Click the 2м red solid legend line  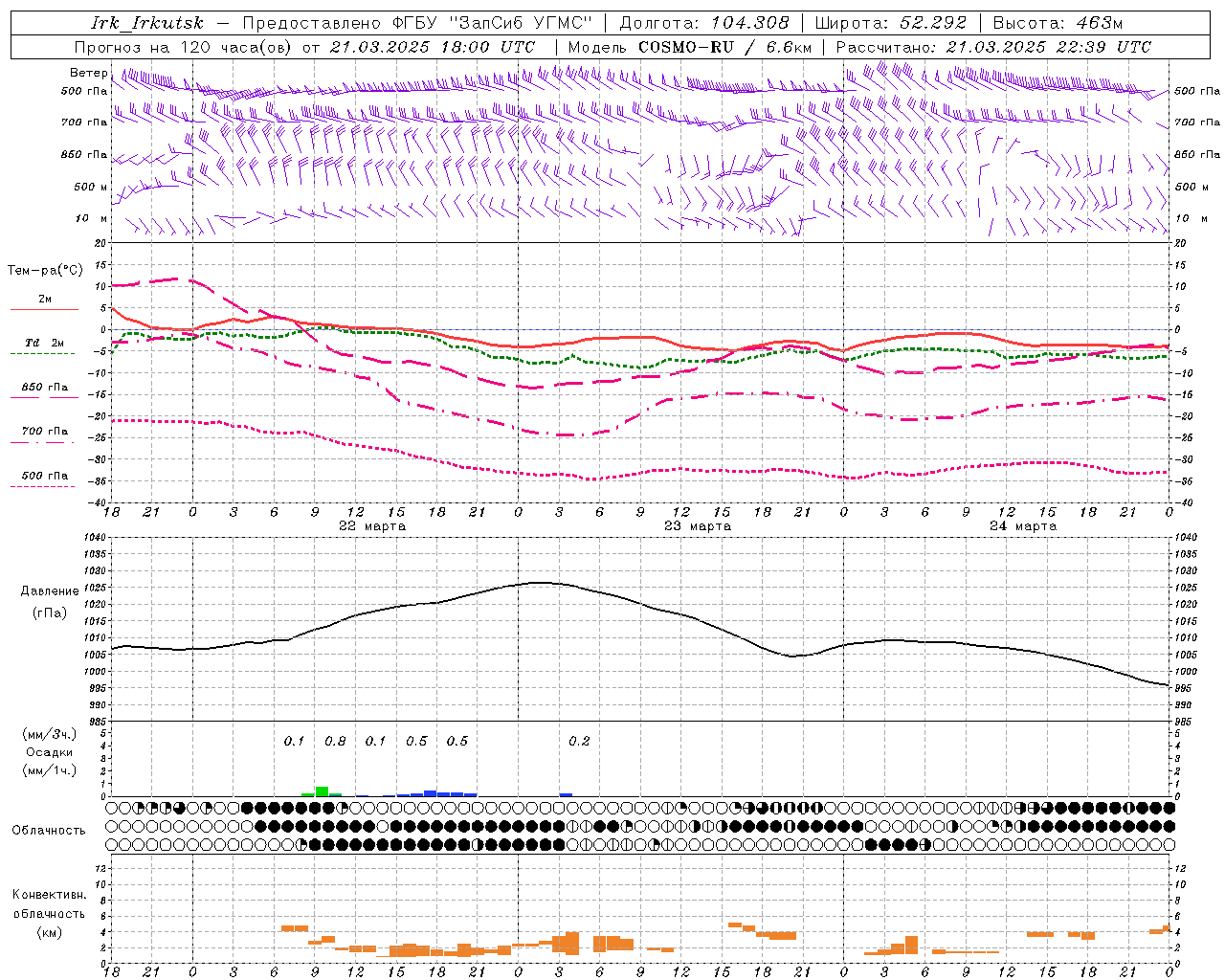point(44,309)
